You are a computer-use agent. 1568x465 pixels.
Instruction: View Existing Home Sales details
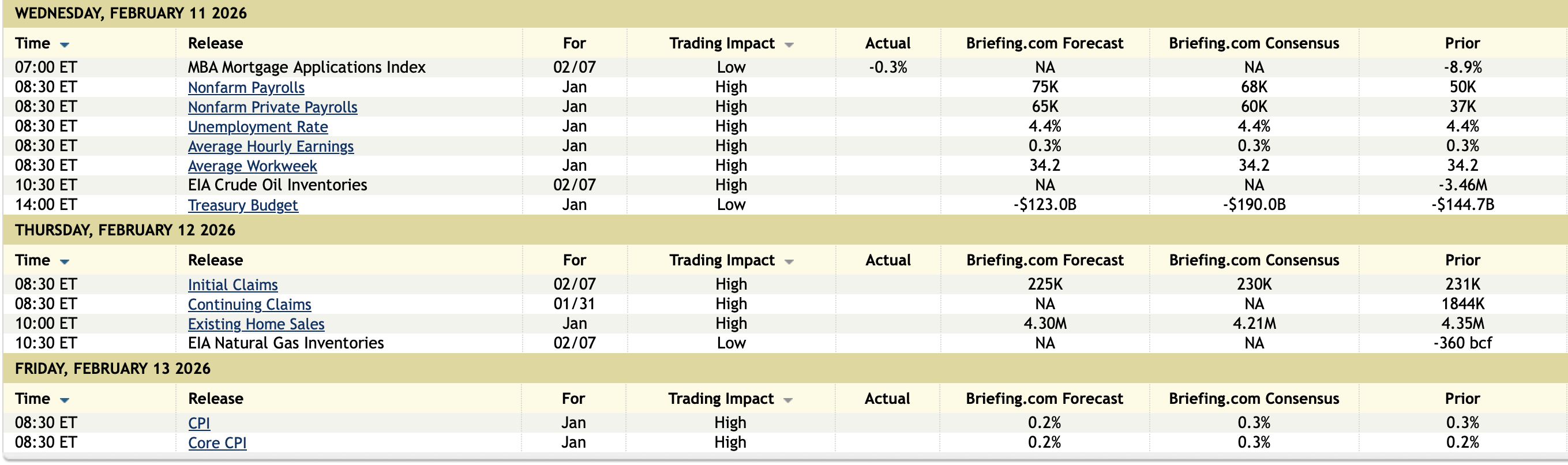point(256,324)
